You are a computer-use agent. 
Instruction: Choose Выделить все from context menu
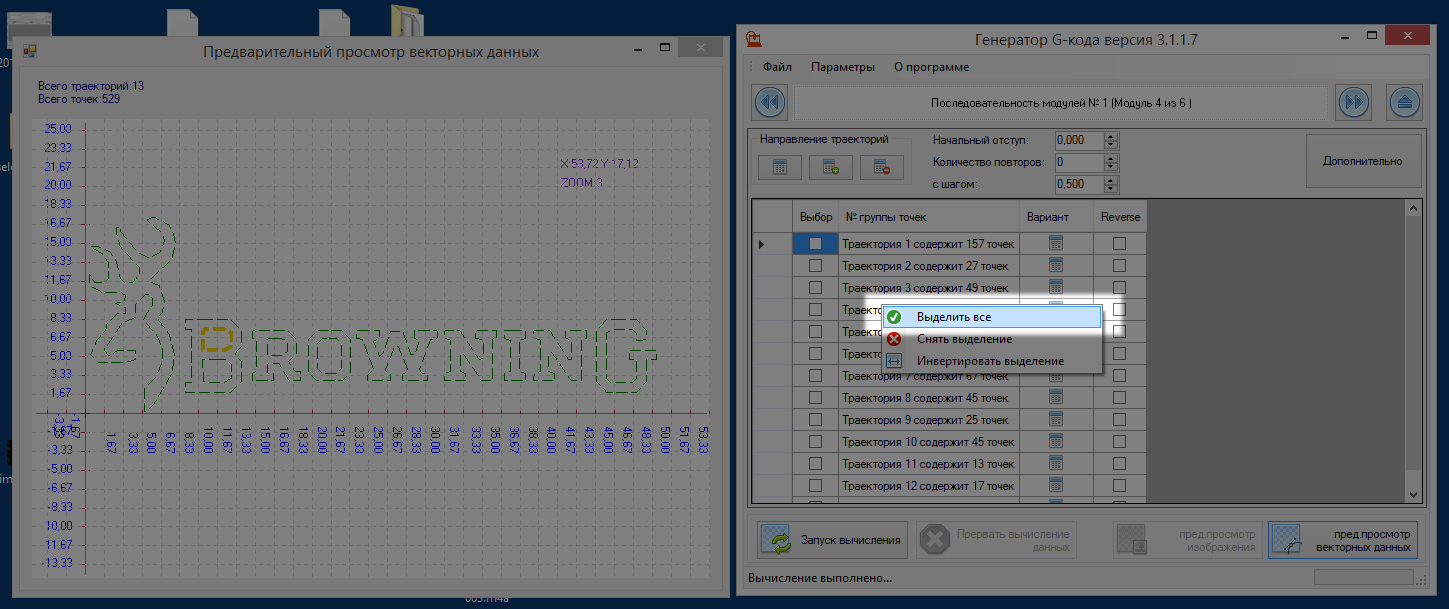pos(991,316)
